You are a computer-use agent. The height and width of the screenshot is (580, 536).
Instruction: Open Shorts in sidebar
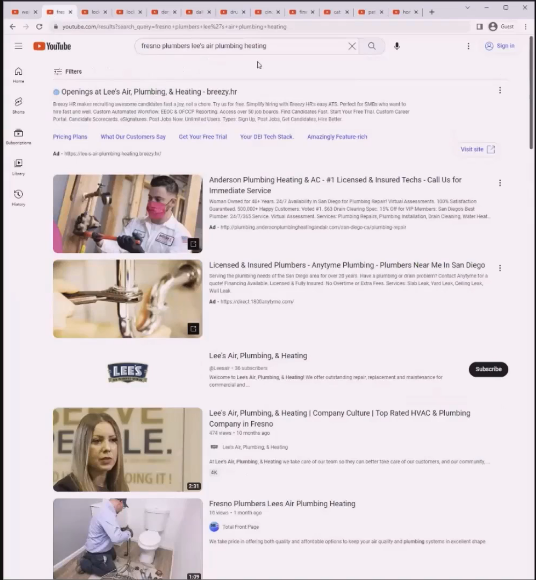click(18, 105)
